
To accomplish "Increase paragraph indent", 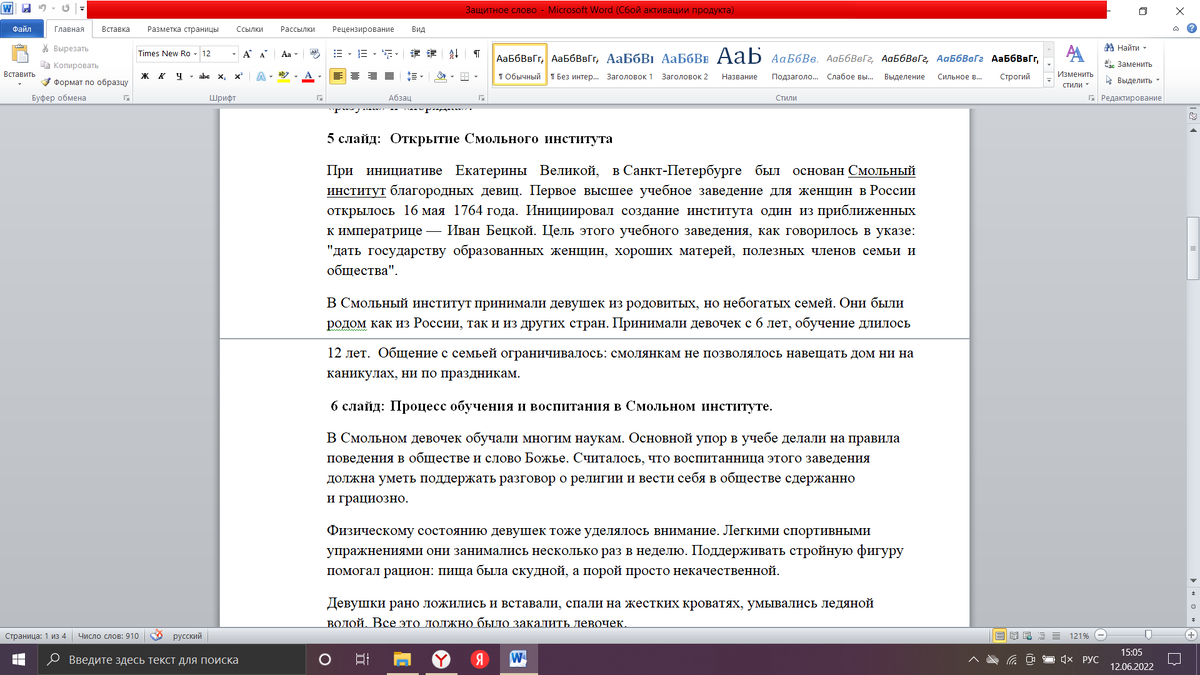I will coord(430,54).
